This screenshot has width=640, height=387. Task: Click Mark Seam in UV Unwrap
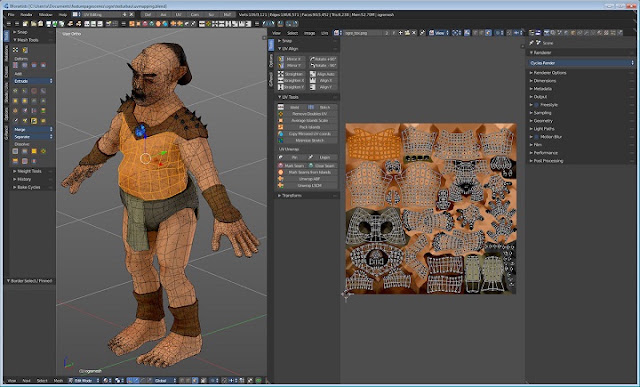click(291, 166)
